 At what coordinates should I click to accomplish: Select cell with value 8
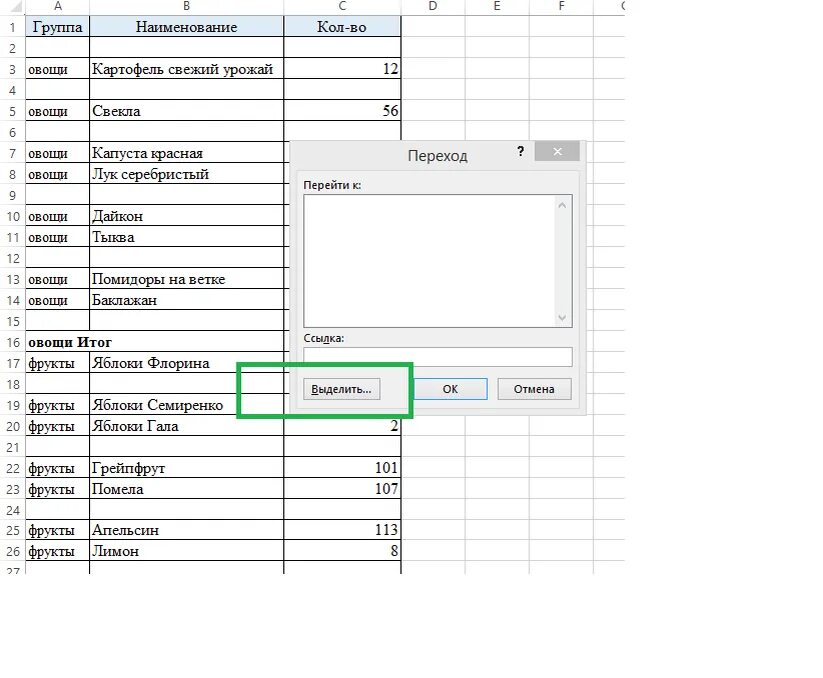tap(342, 550)
